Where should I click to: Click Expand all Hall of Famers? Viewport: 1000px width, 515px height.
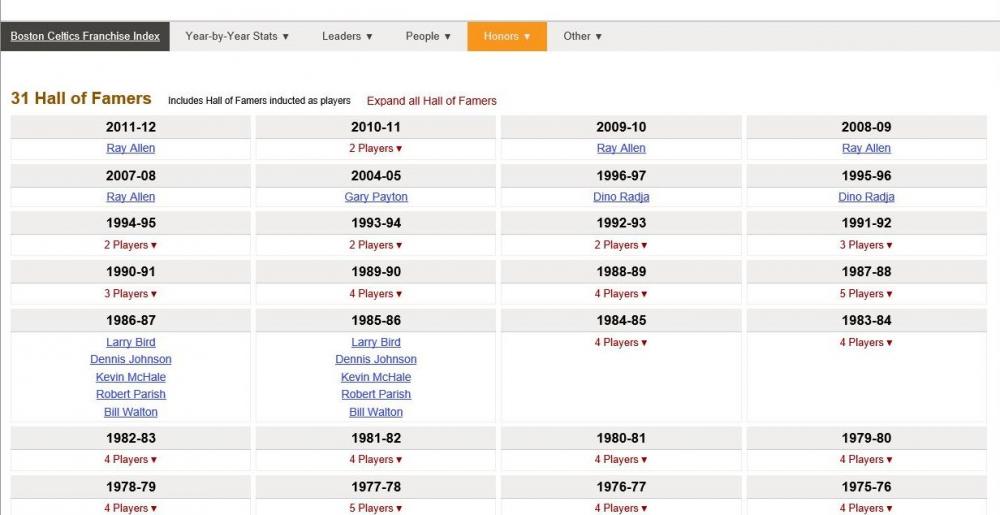pos(431,101)
